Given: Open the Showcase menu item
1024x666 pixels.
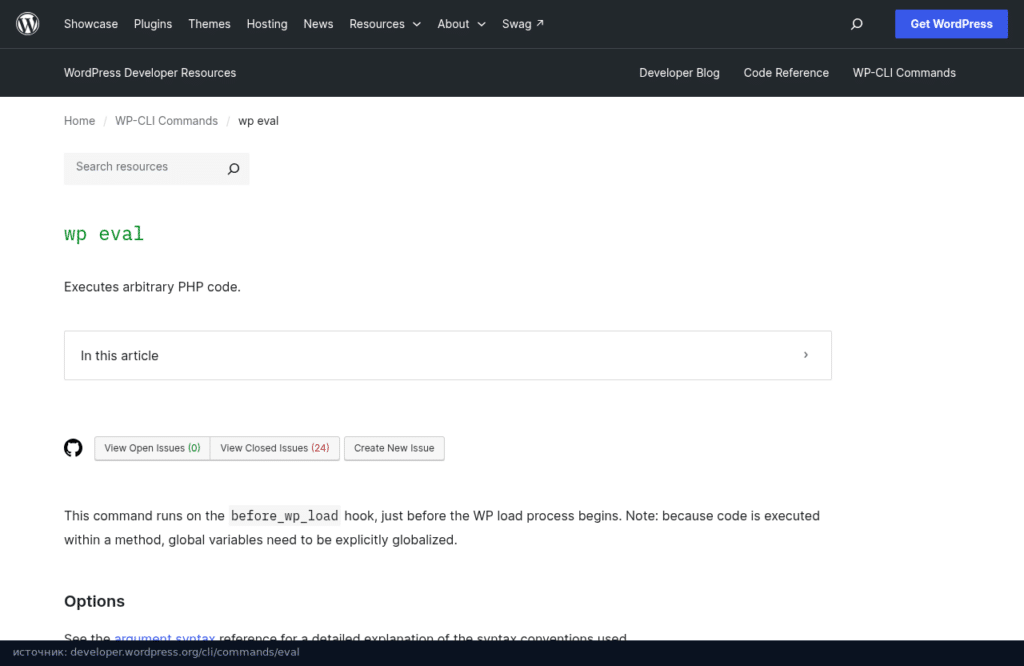Looking at the screenshot, I should click(x=91, y=24).
